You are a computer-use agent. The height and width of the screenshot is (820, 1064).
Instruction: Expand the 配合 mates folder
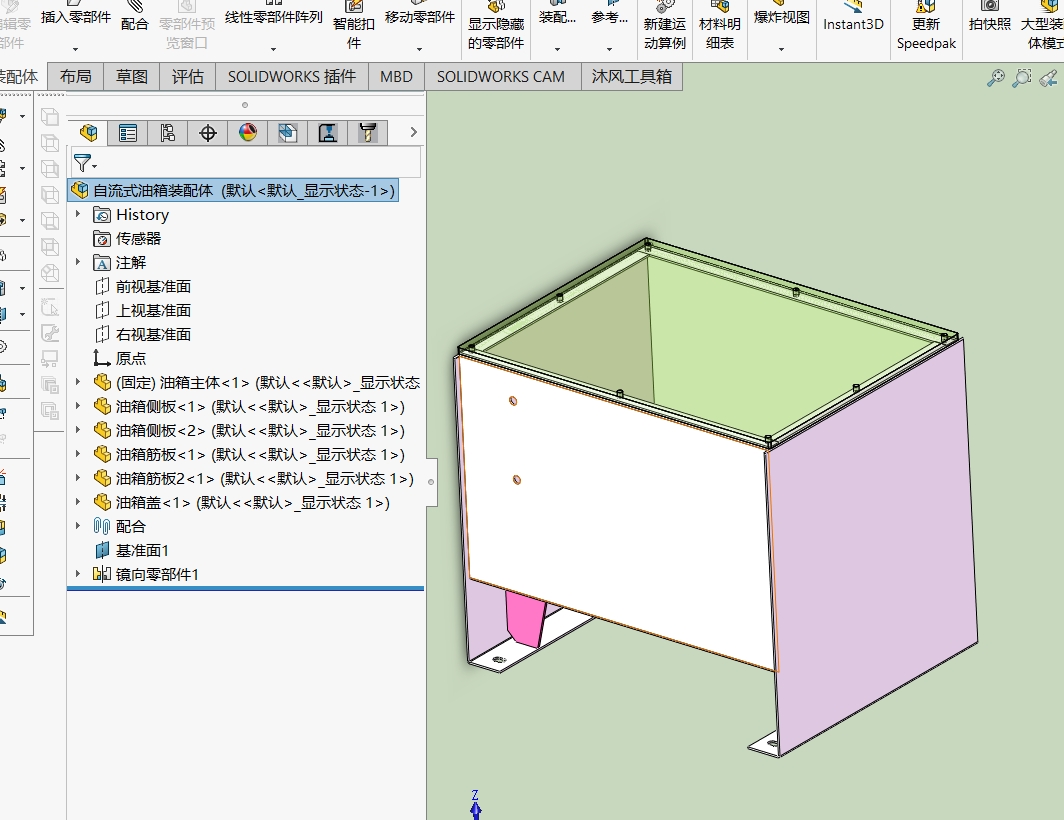coord(80,526)
